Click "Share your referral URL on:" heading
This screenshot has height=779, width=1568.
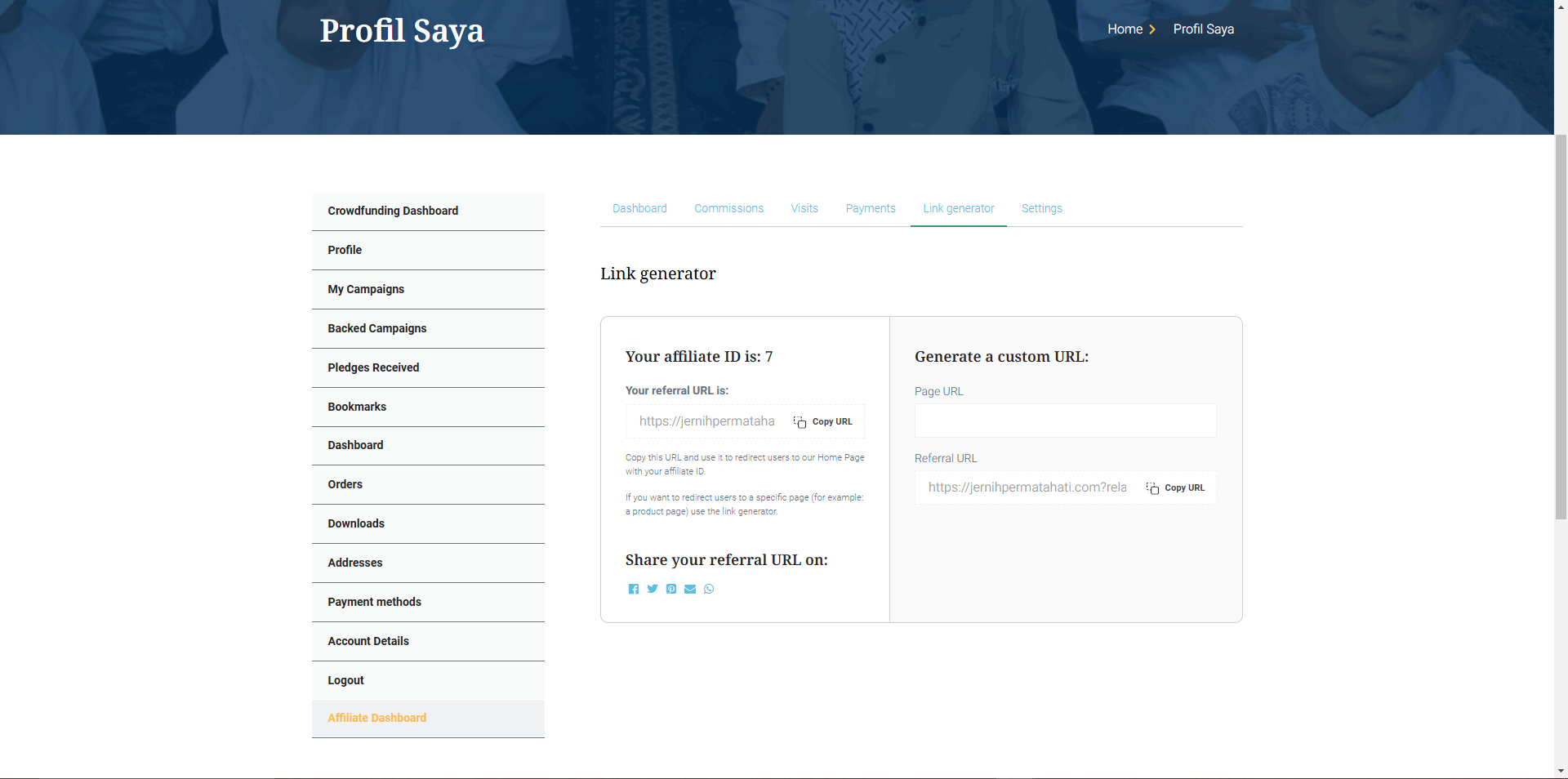[x=727, y=560]
